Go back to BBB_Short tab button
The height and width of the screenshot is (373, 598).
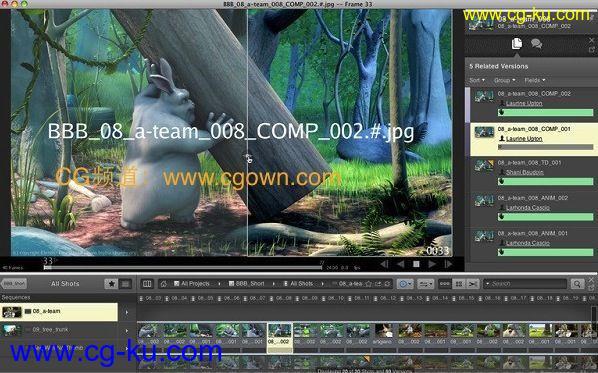(x=14, y=284)
